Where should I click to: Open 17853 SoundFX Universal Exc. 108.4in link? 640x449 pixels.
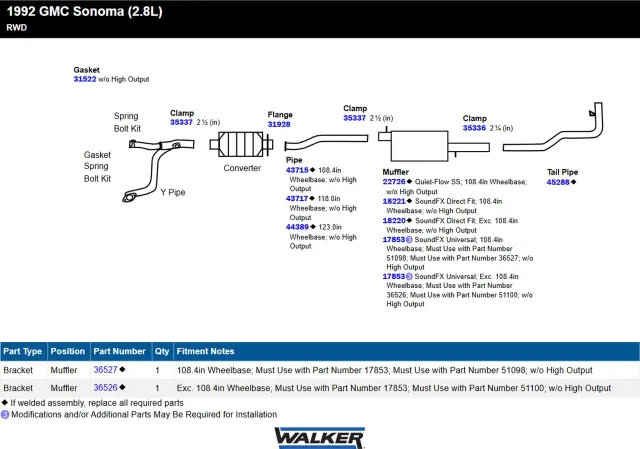click(393, 276)
